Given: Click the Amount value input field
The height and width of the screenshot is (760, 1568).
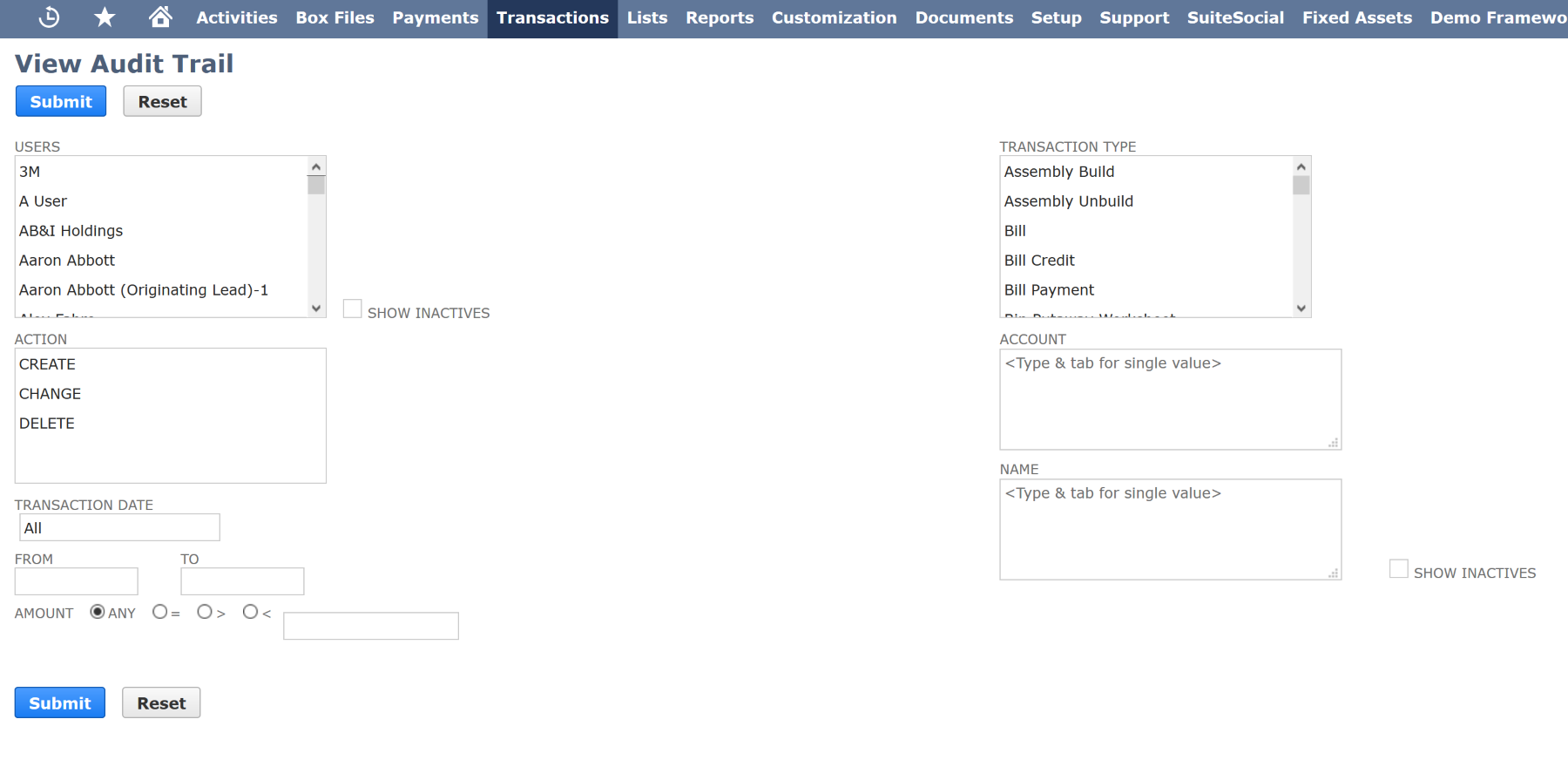Looking at the screenshot, I should click(371, 626).
